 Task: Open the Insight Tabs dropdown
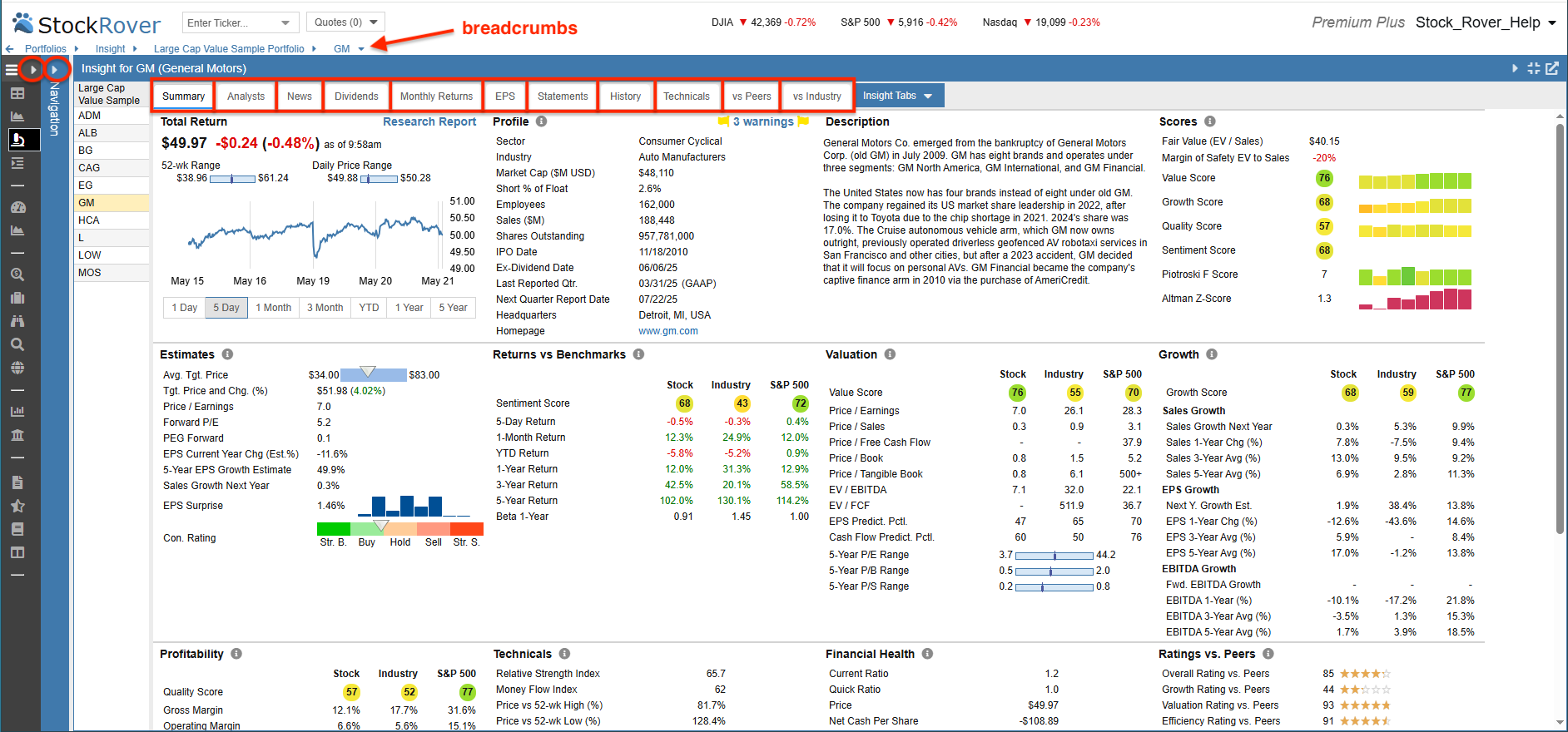point(899,96)
